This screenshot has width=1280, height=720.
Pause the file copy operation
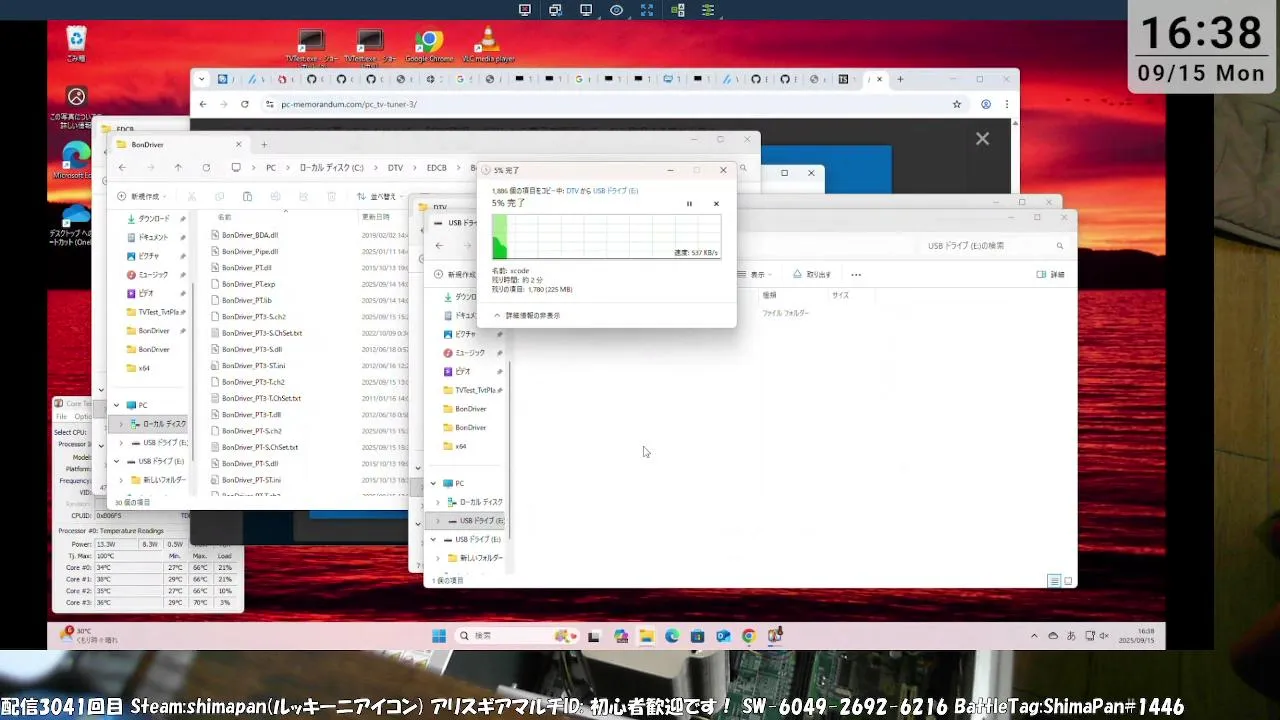coord(689,204)
